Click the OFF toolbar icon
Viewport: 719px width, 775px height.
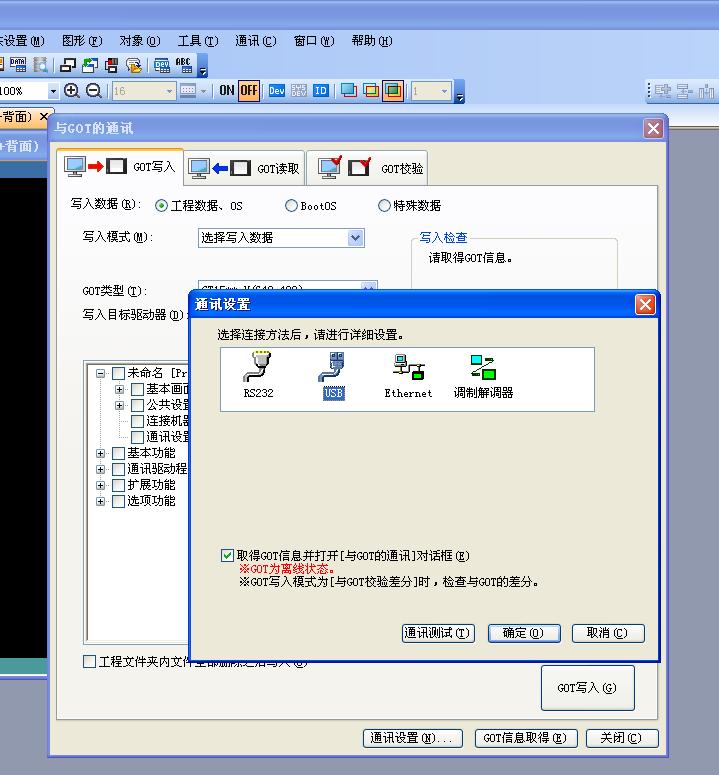[248, 91]
